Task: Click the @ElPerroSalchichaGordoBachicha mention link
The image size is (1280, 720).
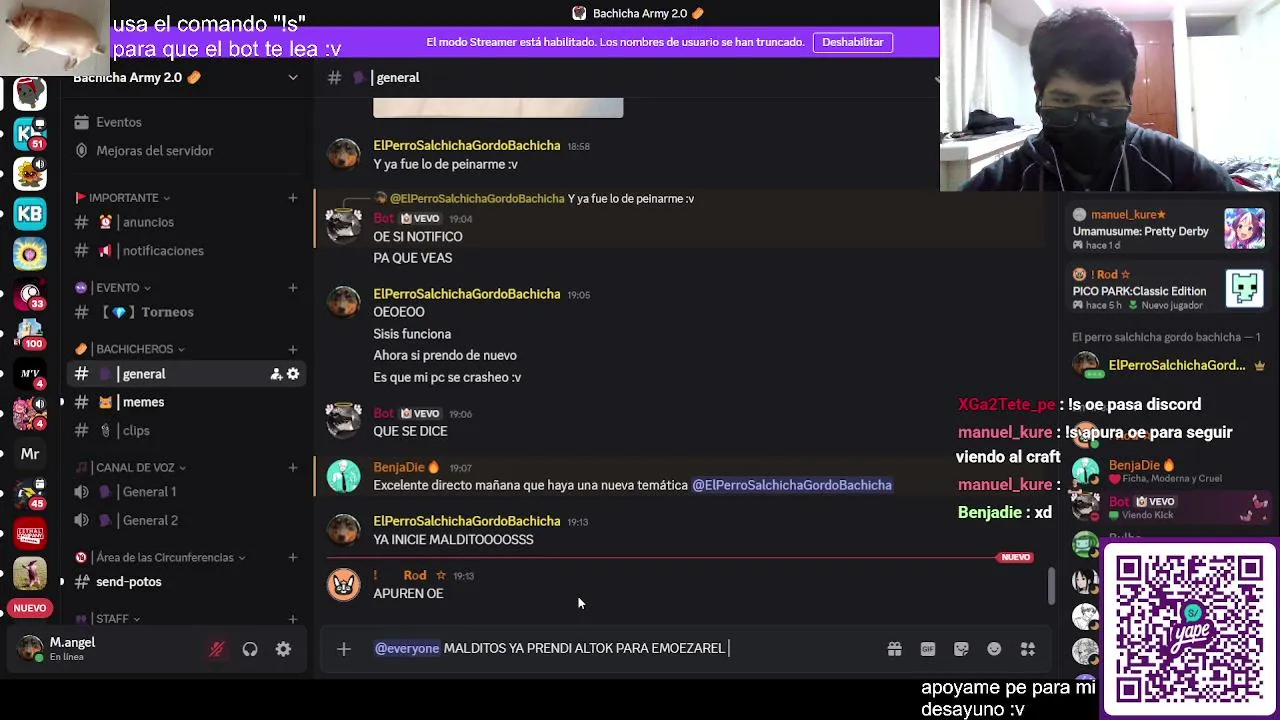Action: pyautogui.click(x=792, y=485)
